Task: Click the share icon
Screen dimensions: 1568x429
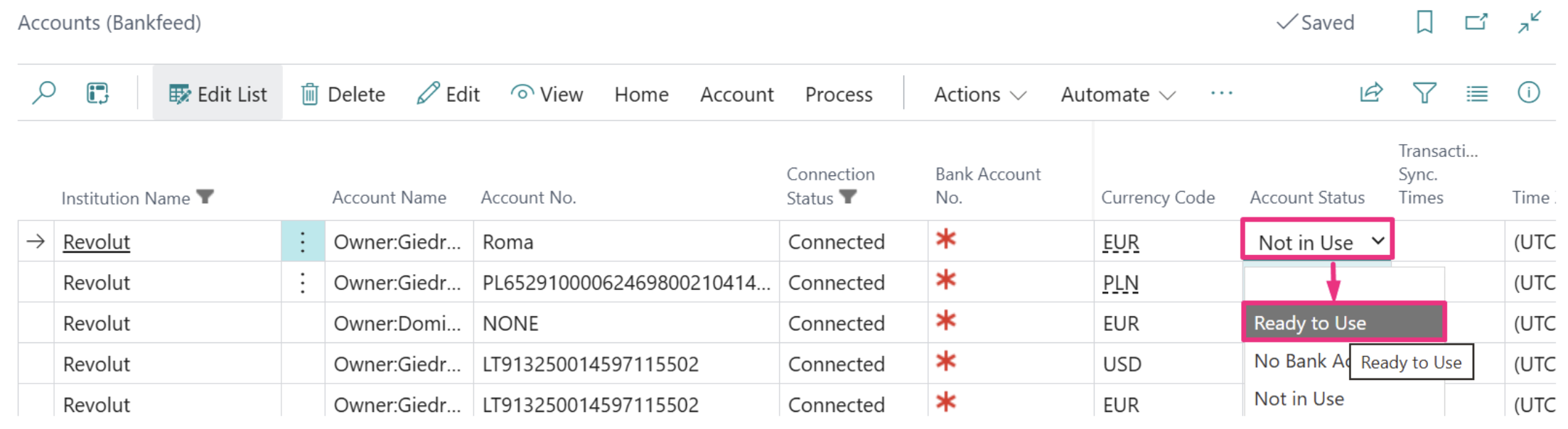Action: point(1371,93)
